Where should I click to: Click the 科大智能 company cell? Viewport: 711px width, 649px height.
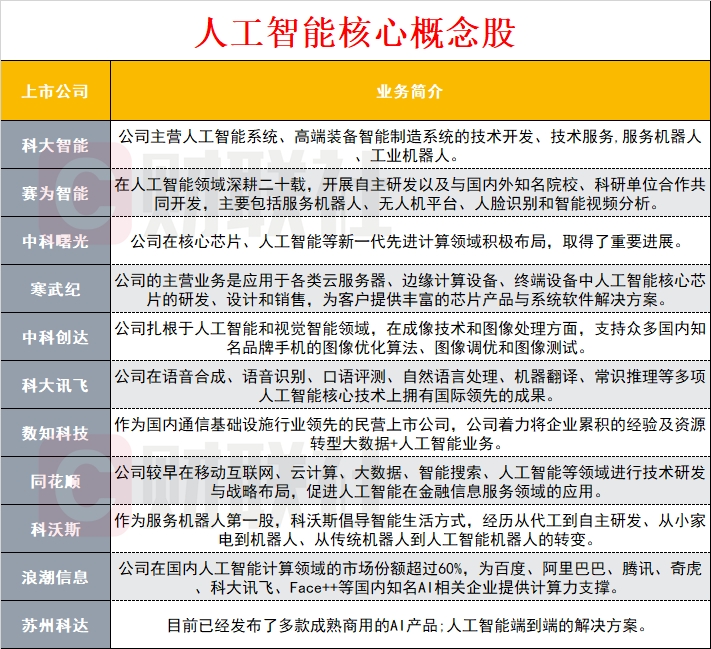point(55,146)
